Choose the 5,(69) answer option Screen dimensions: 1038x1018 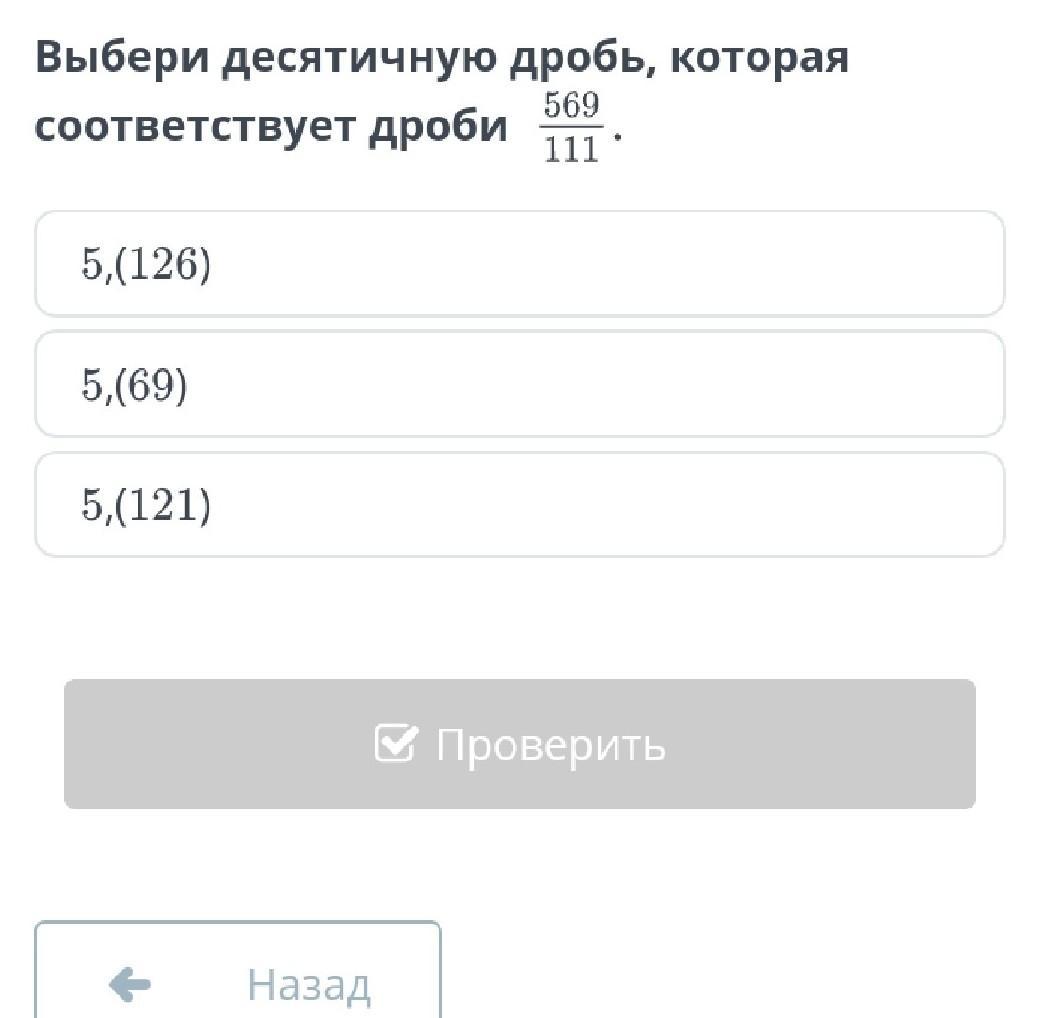pos(519,385)
